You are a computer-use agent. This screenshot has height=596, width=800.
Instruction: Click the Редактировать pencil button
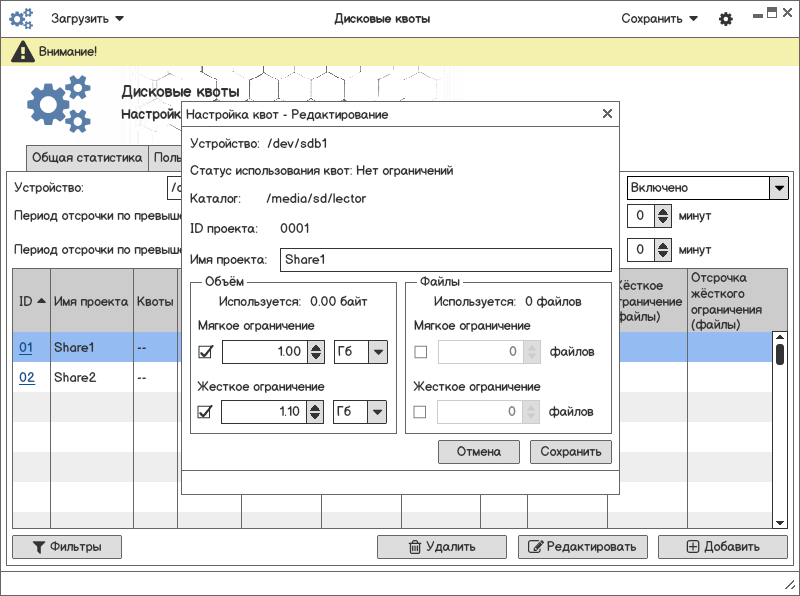coord(582,547)
